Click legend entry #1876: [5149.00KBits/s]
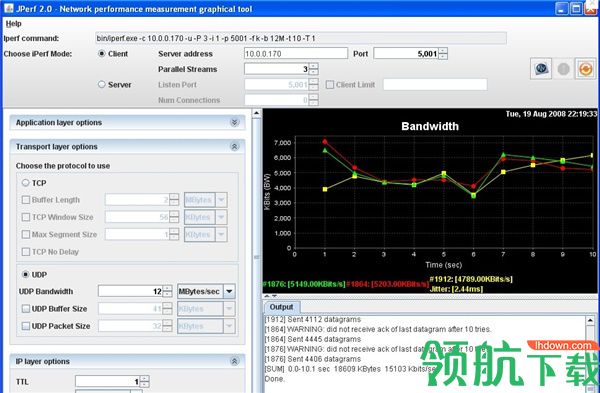The image size is (600, 393). pos(304,284)
